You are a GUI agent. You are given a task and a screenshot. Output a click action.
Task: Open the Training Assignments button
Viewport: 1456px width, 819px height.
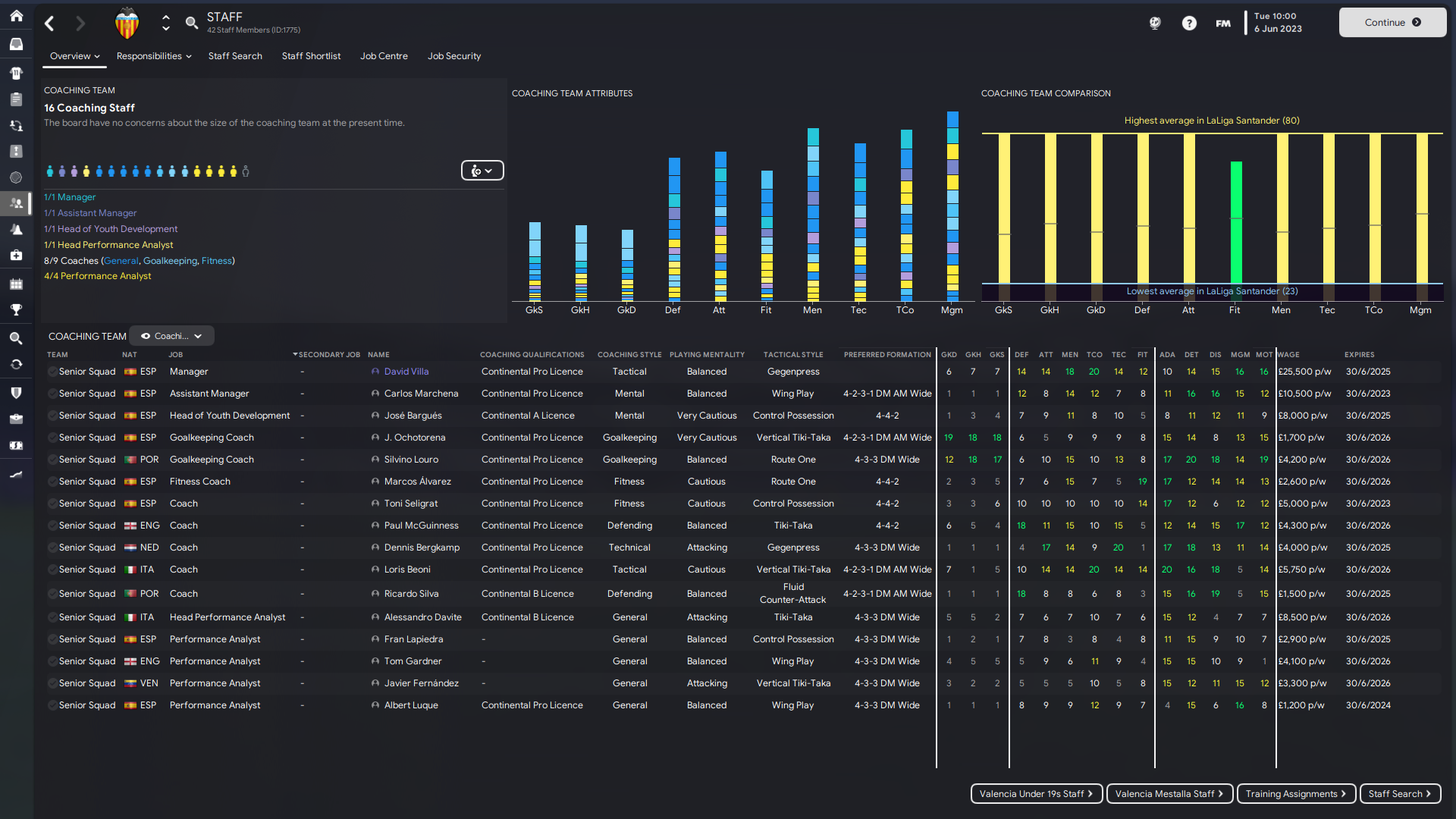tap(1295, 793)
